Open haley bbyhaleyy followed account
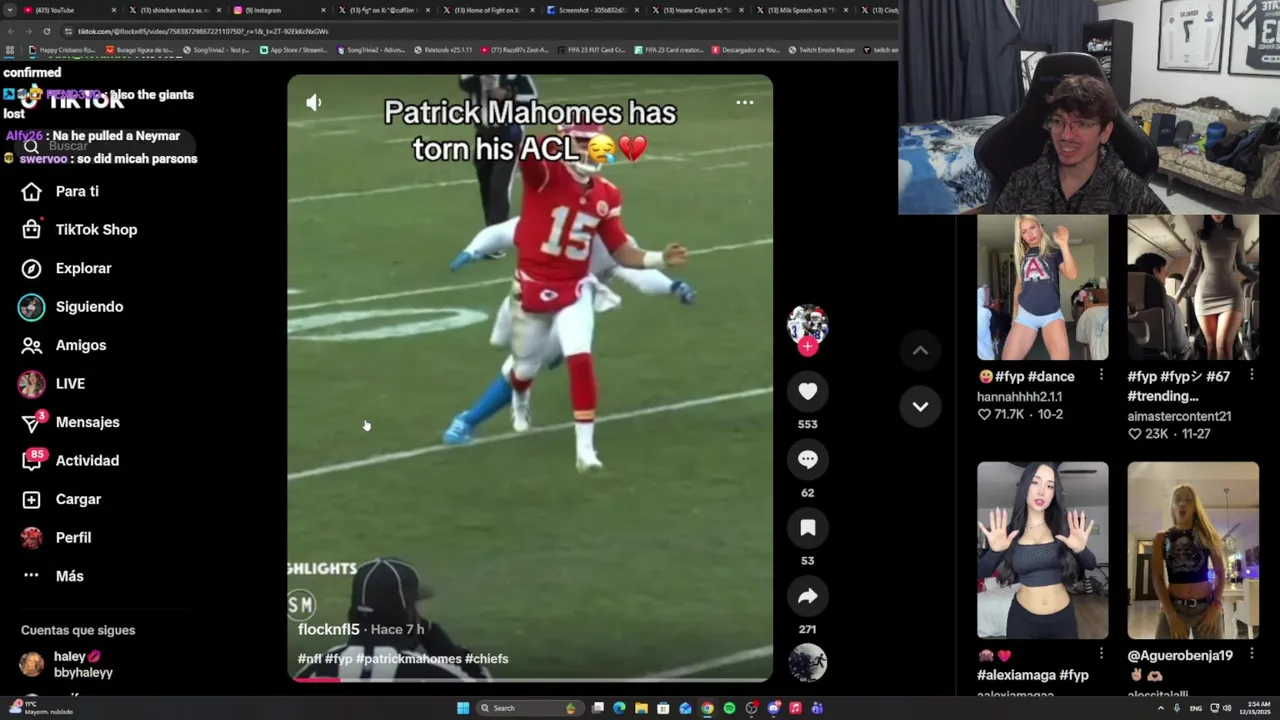The height and width of the screenshot is (720, 1280). pyautogui.click(x=68, y=664)
